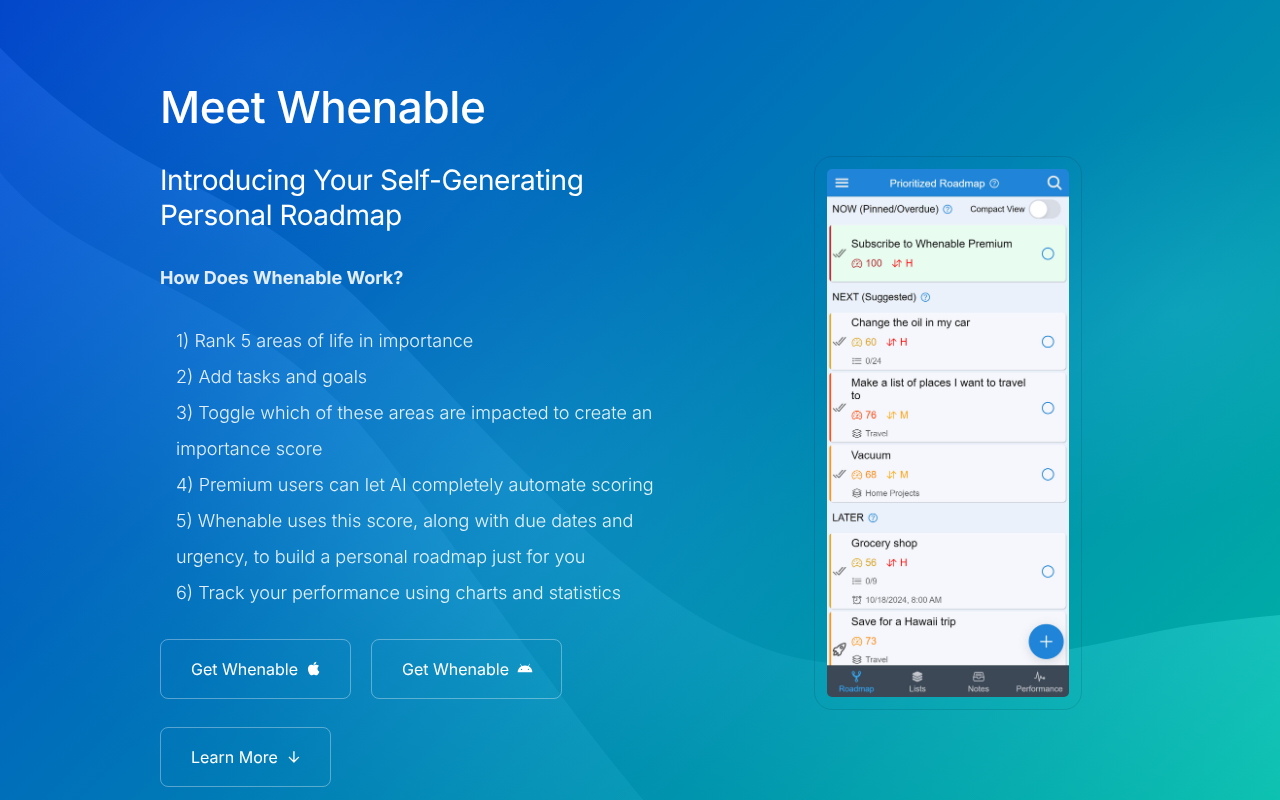Screen dimensions: 1280x800
Task: Open the Performance tab
Action: click(1039, 681)
